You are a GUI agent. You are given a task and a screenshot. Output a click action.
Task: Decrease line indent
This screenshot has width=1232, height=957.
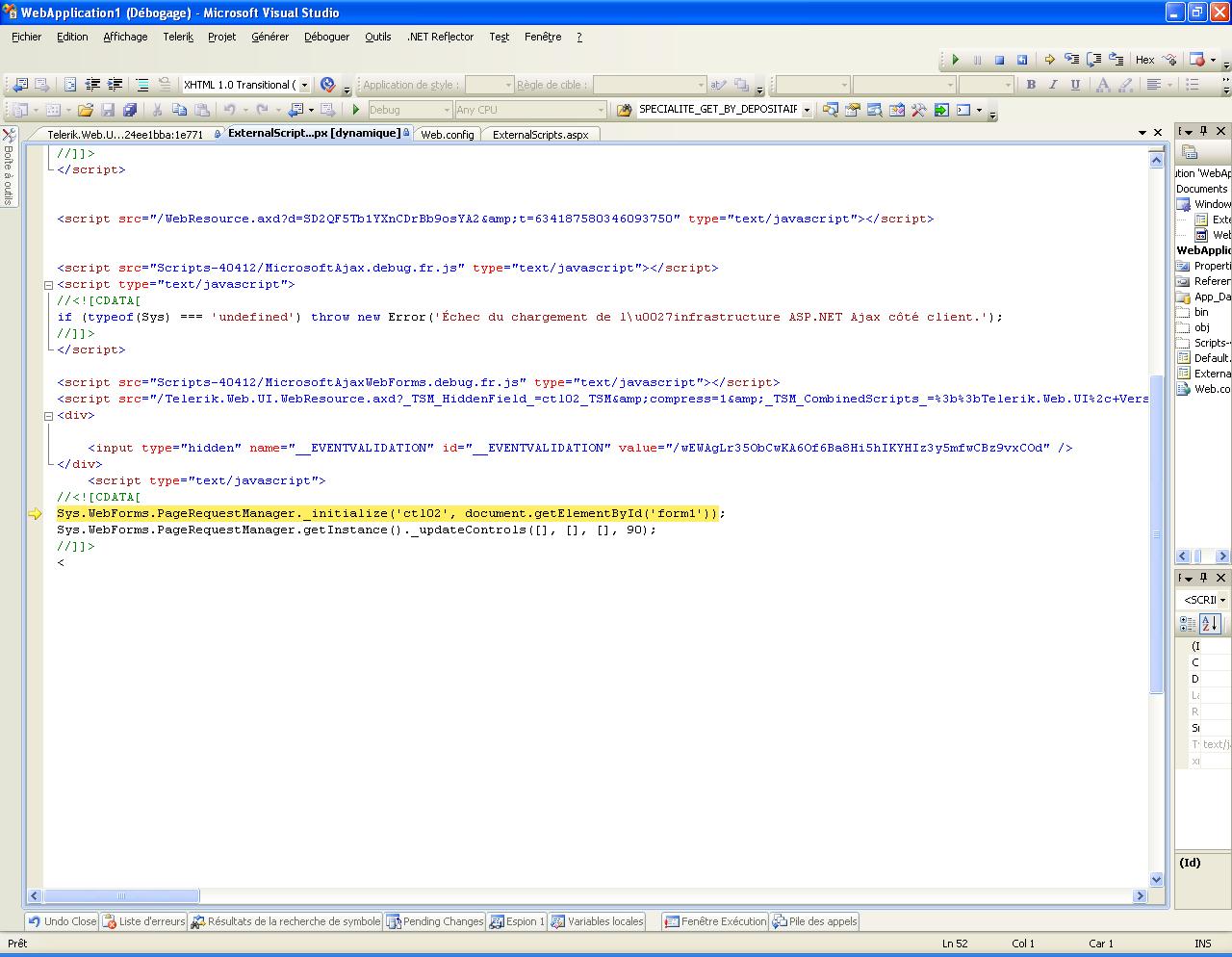coord(92,85)
